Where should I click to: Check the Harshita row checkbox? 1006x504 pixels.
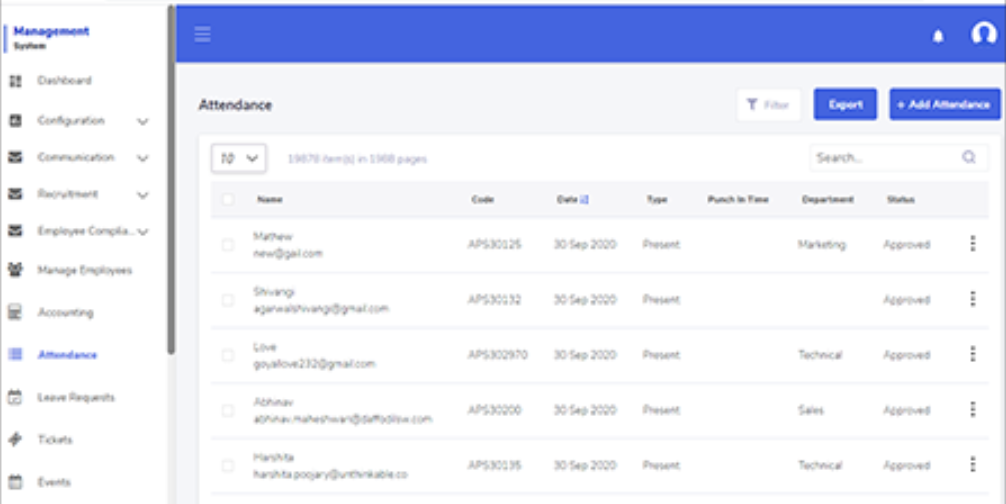pyautogui.click(x=228, y=466)
